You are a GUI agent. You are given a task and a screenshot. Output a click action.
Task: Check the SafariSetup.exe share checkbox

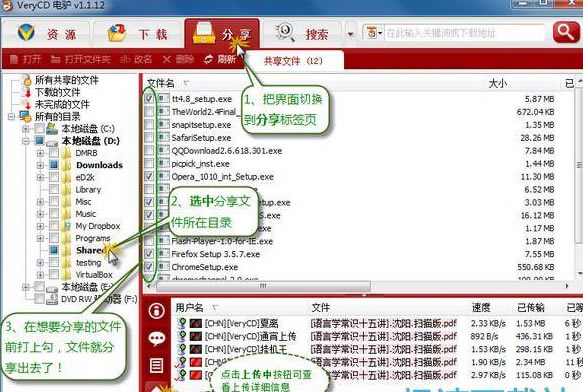149,138
